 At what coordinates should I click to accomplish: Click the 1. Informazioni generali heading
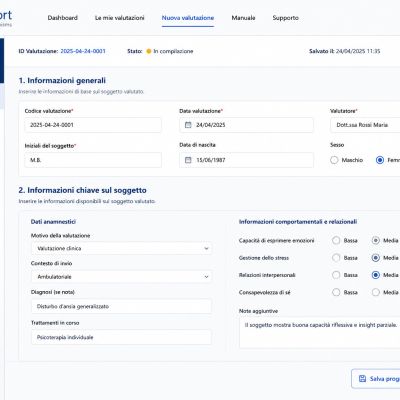tap(62, 80)
